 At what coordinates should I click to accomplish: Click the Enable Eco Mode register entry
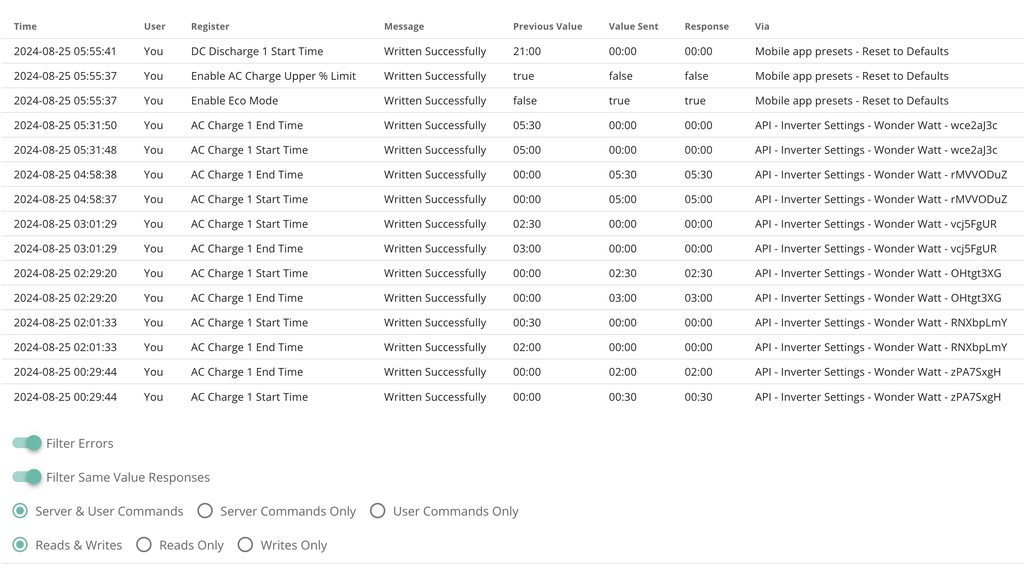click(234, 100)
